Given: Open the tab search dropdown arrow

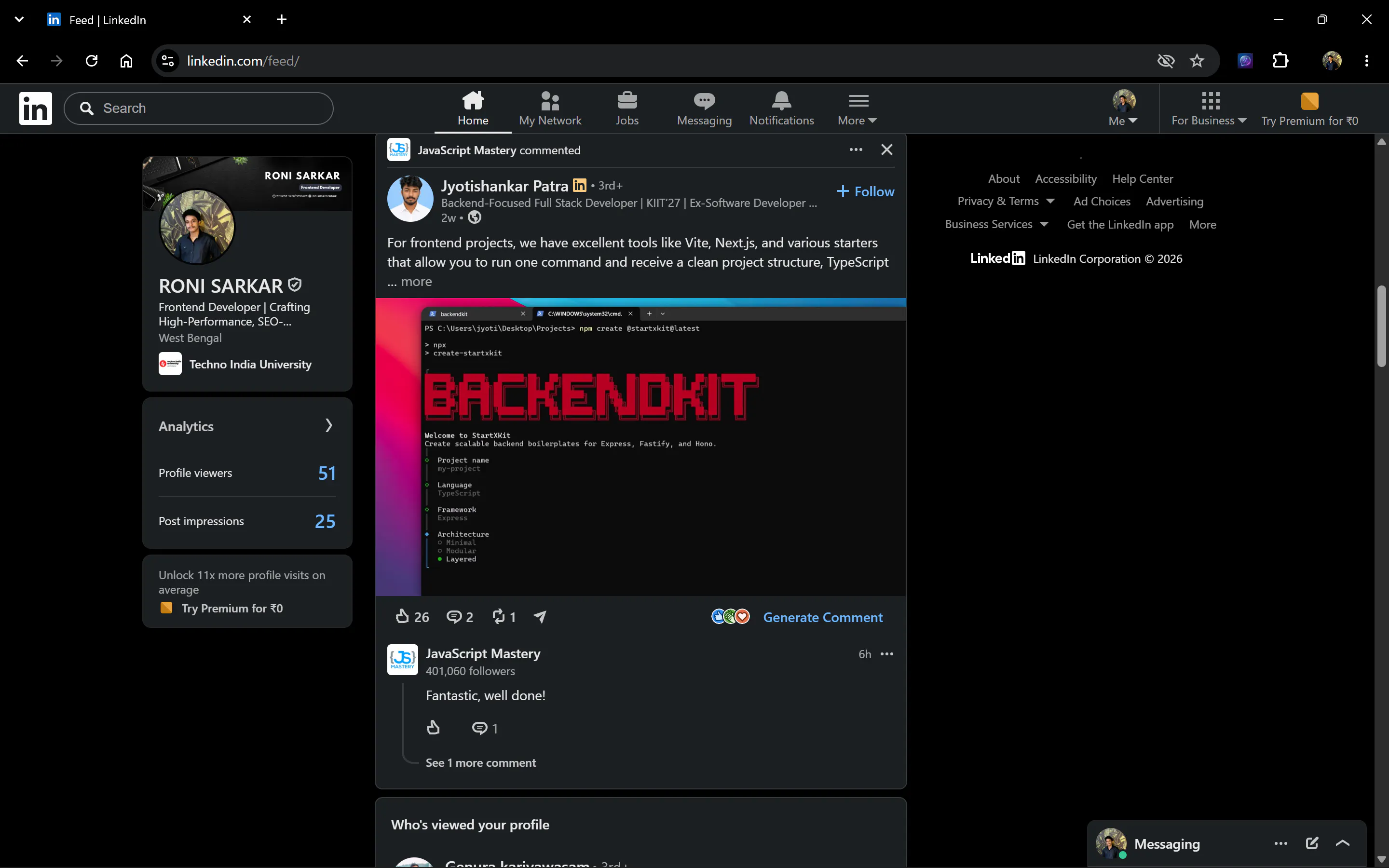Looking at the screenshot, I should [19, 19].
